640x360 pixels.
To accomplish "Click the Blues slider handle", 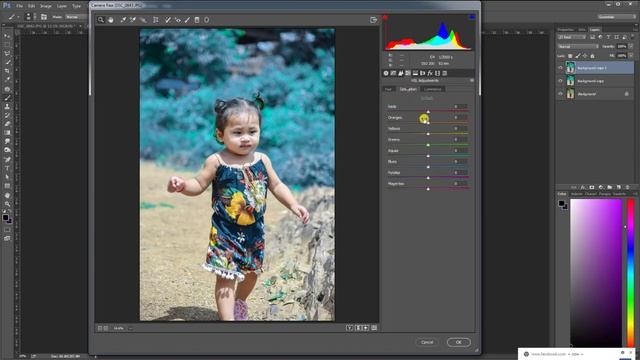I will coord(428,167).
